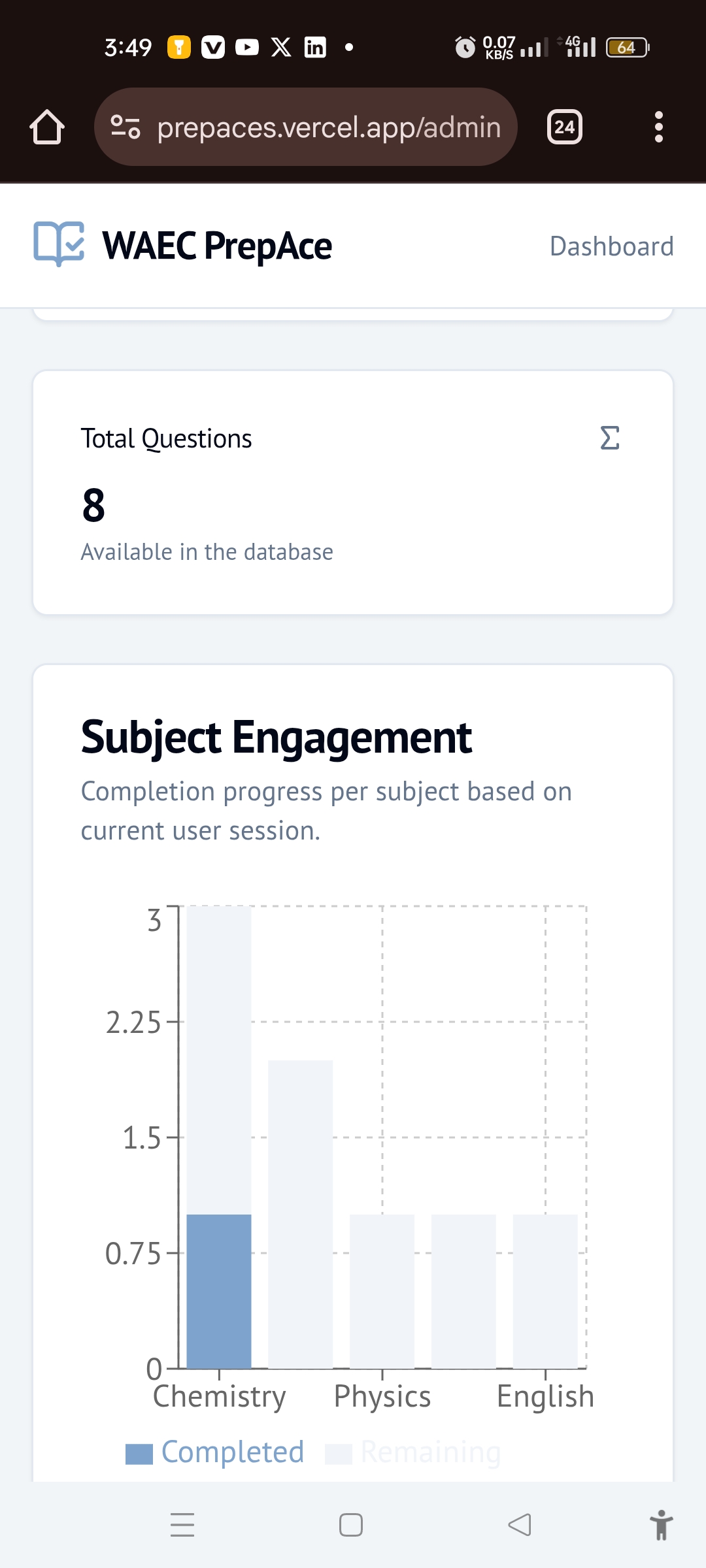This screenshot has width=706, height=1568.
Task: Tap the battery indicator showing 64
Action: (x=626, y=47)
